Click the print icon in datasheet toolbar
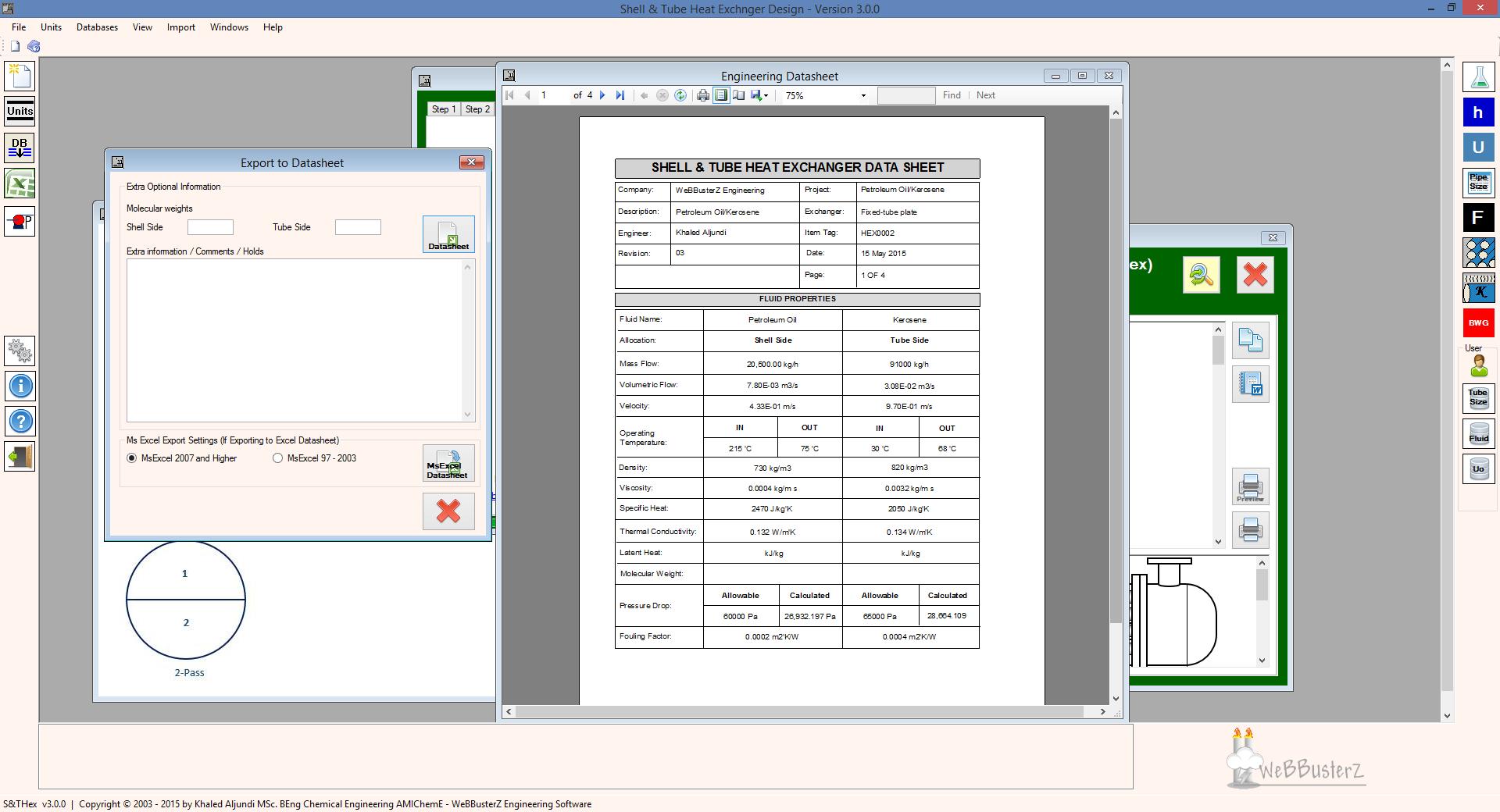Screen dimensions: 1500x812 pos(703,95)
